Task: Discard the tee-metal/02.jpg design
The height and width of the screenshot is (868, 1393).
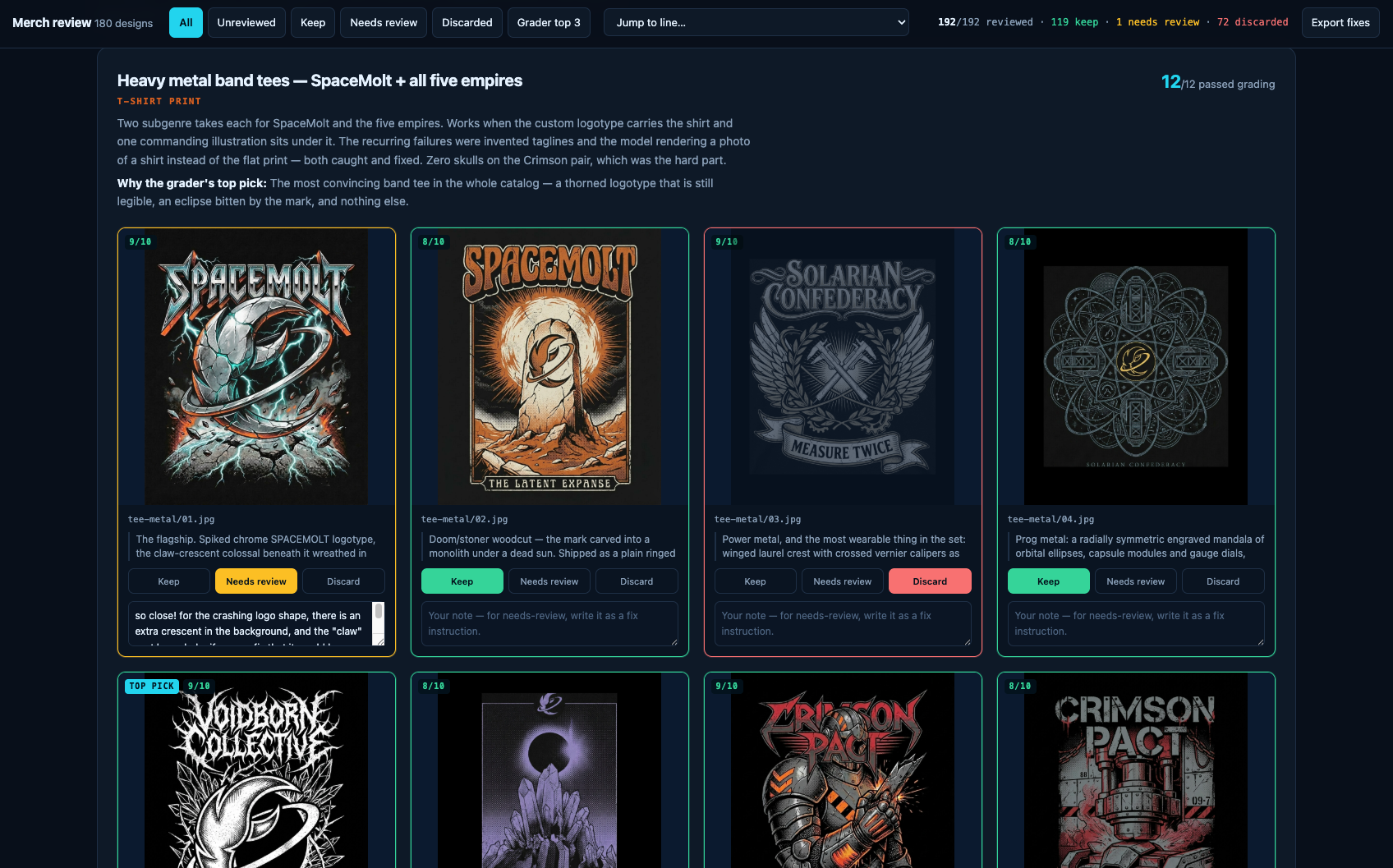Action: (637, 581)
